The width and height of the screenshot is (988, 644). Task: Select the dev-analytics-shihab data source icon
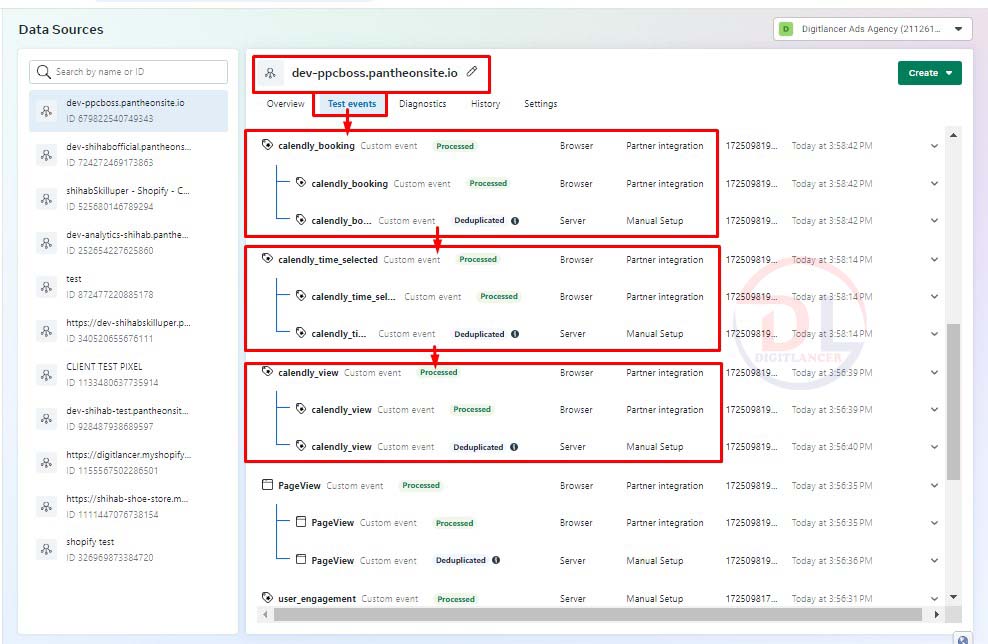46,243
